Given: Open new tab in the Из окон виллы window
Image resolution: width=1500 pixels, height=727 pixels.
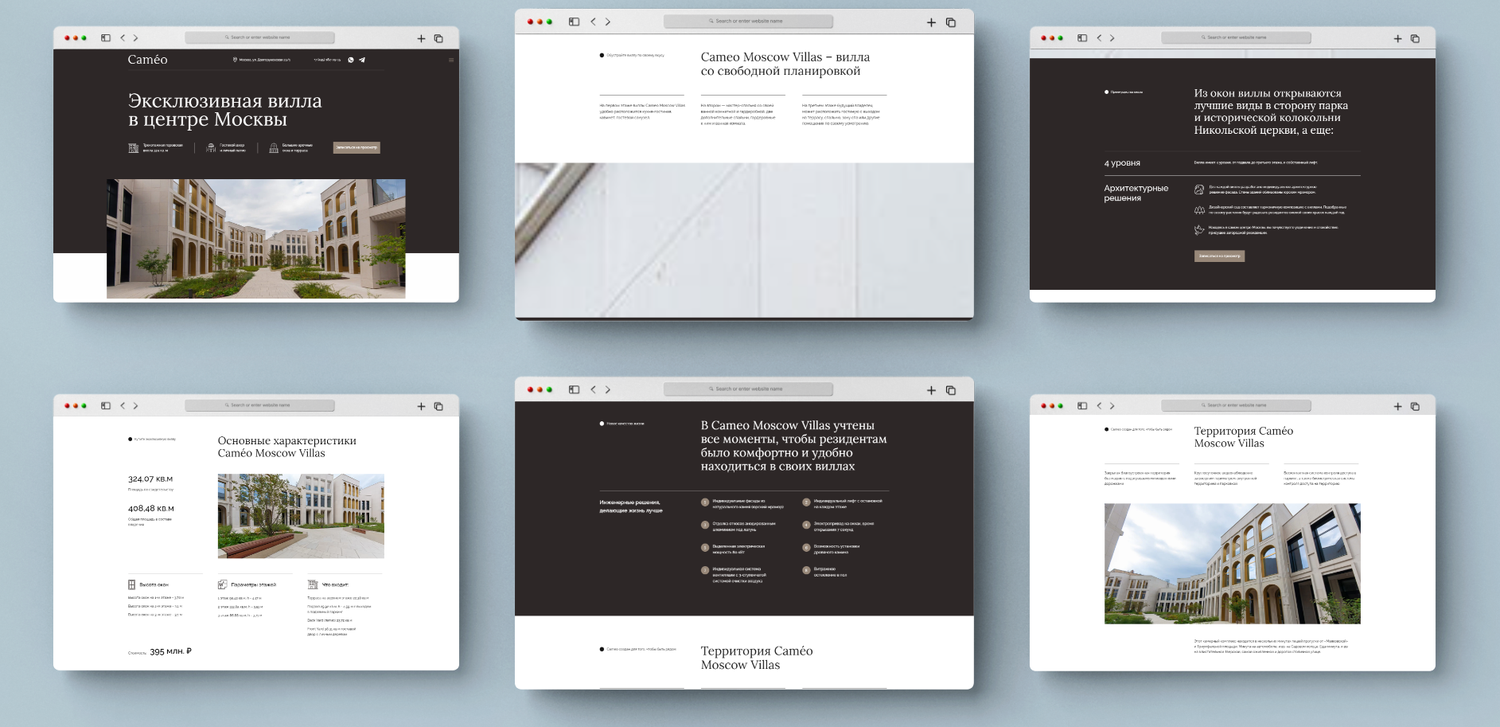Looking at the screenshot, I should coord(1398,39).
